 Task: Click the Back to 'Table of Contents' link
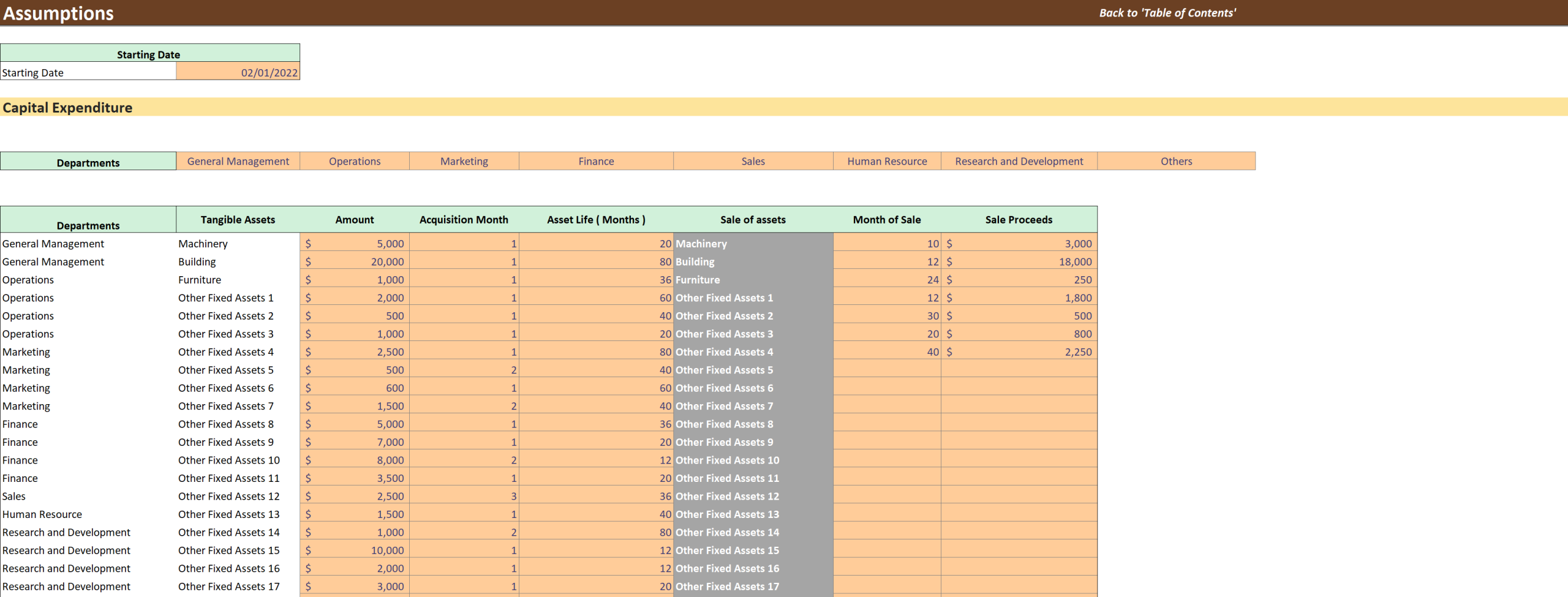[1167, 13]
